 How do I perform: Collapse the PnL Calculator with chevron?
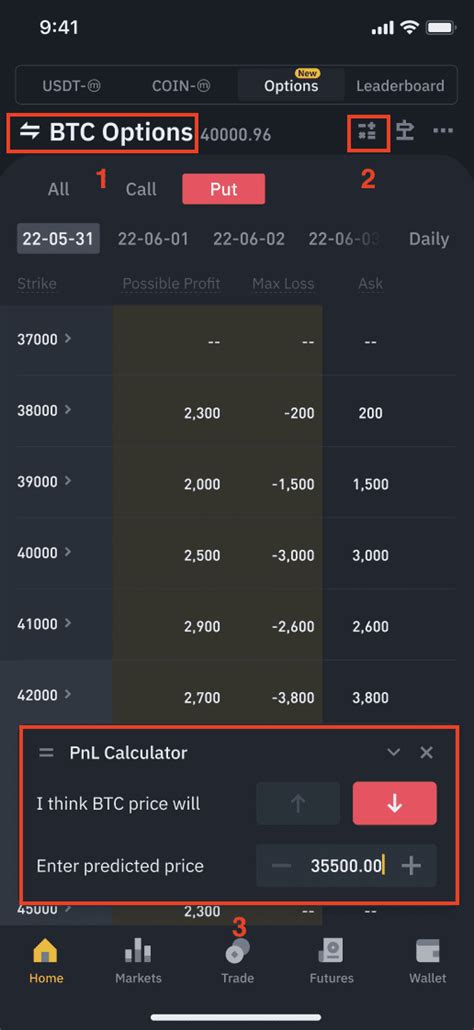coord(393,752)
